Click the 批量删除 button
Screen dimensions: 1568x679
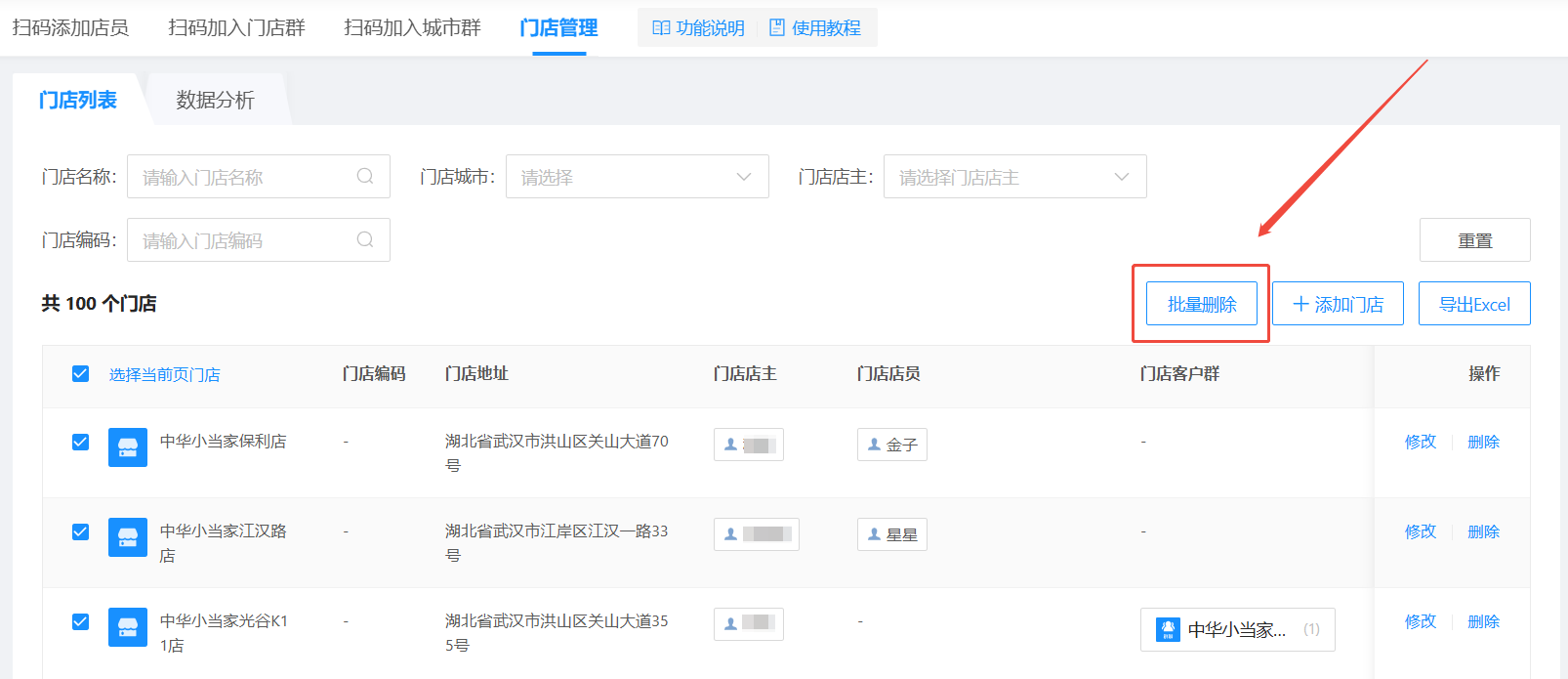tap(1201, 304)
